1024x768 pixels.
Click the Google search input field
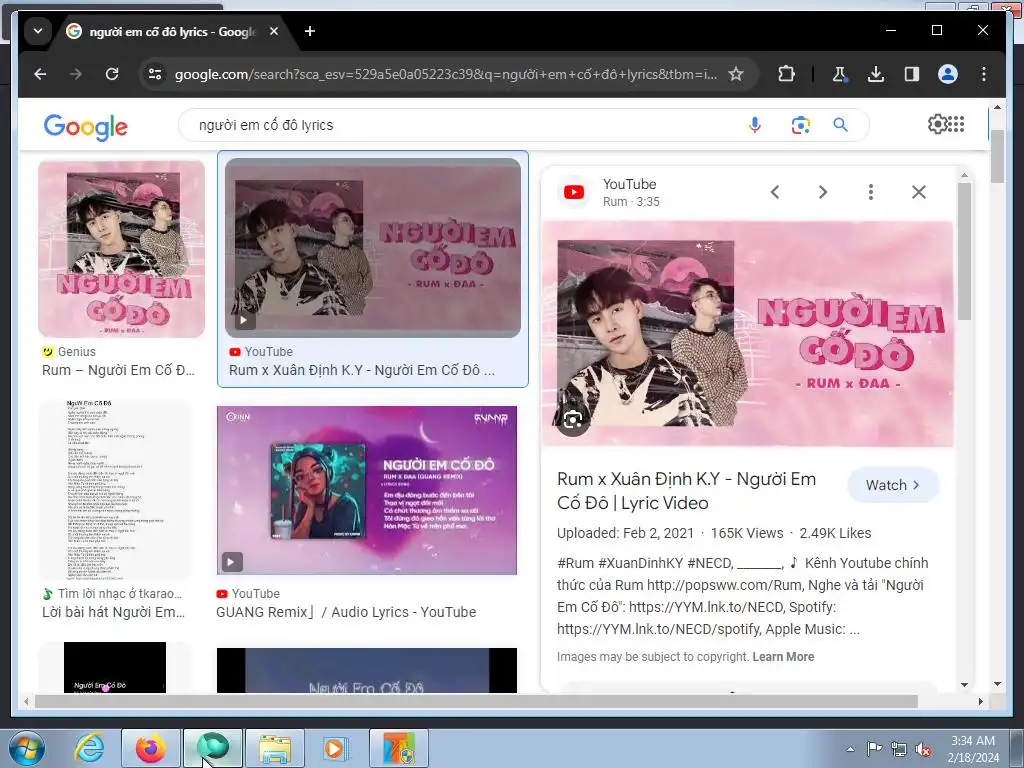(x=457, y=125)
